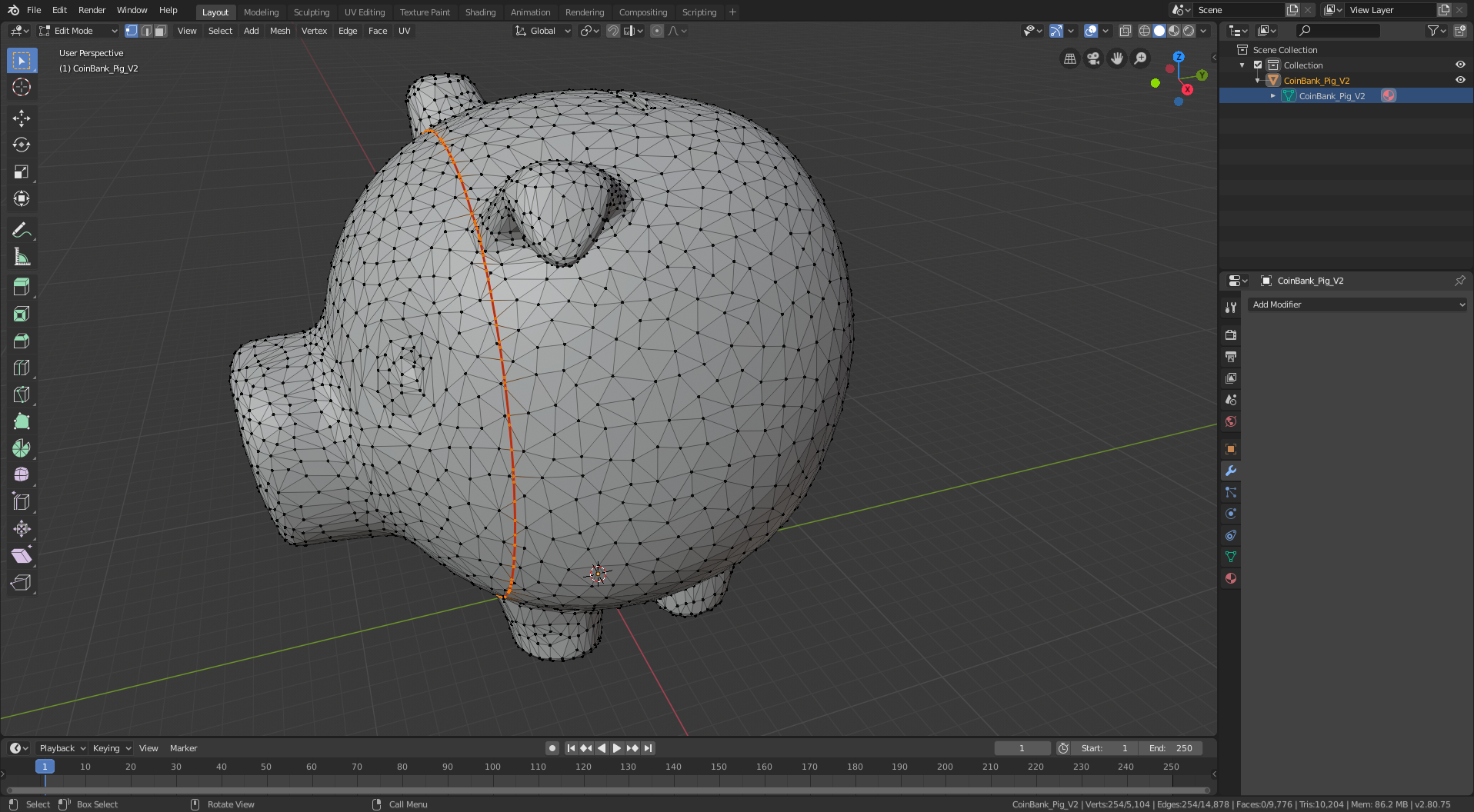The image size is (1474, 812).
Task: Open the Playback options in the timeline
Action: (62, 748)
